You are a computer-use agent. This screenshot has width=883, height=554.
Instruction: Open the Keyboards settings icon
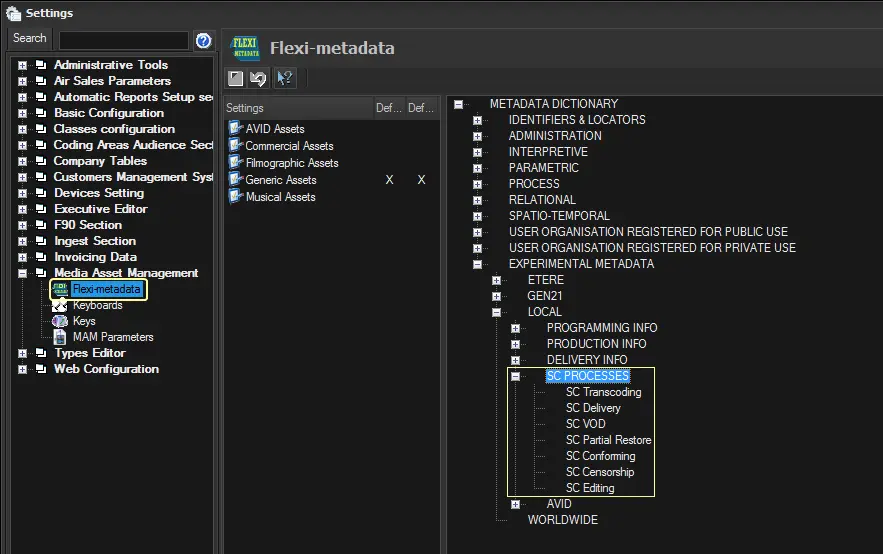[60, 305]
